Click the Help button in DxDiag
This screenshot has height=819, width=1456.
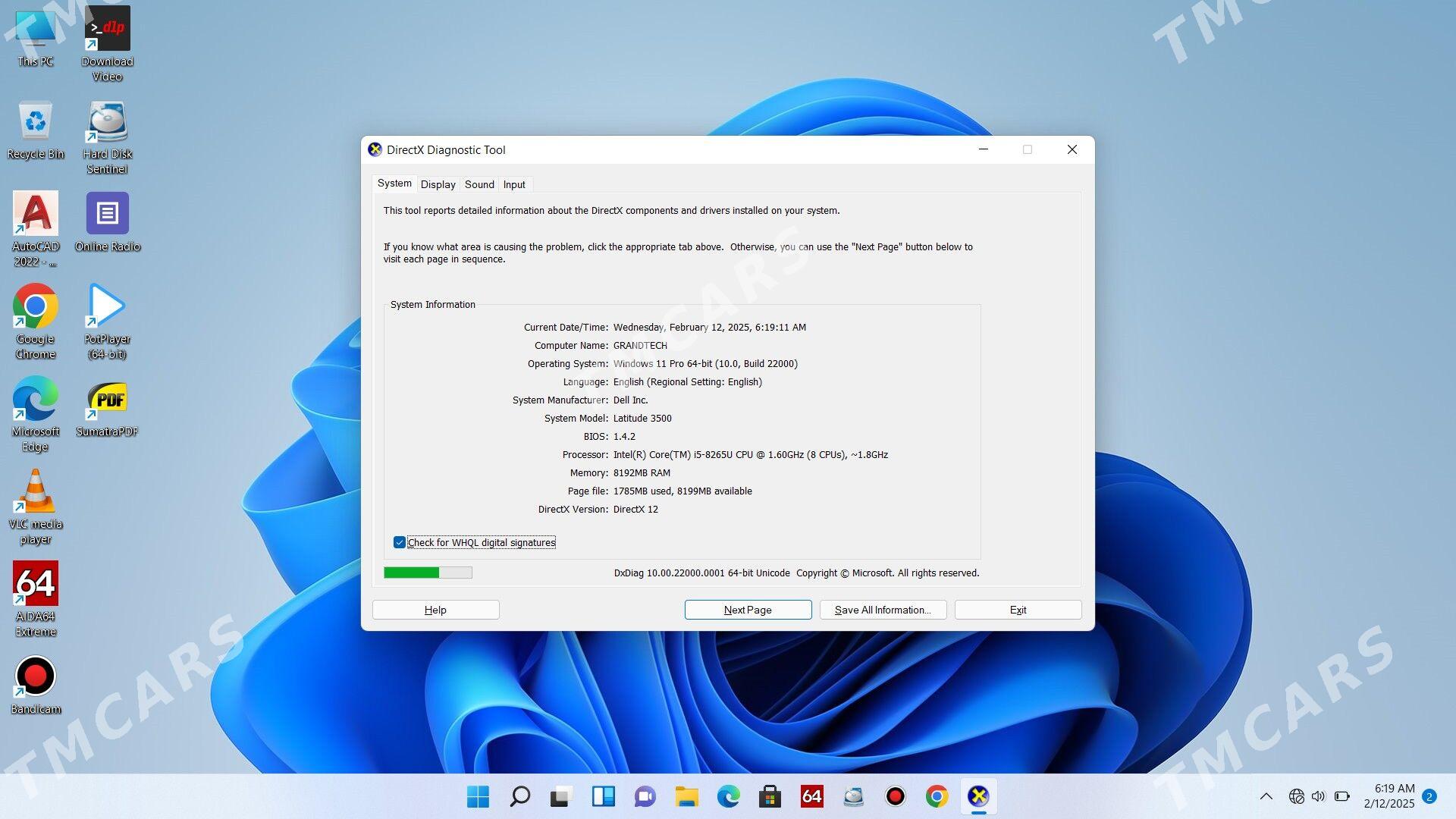pyautogui.click(x=435, y=609)
